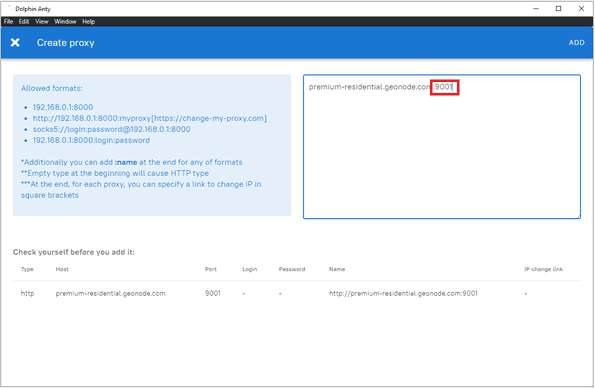Click the Password column header
The width and height of the screenshot is (595, 388).
click(x=292, y=269)
